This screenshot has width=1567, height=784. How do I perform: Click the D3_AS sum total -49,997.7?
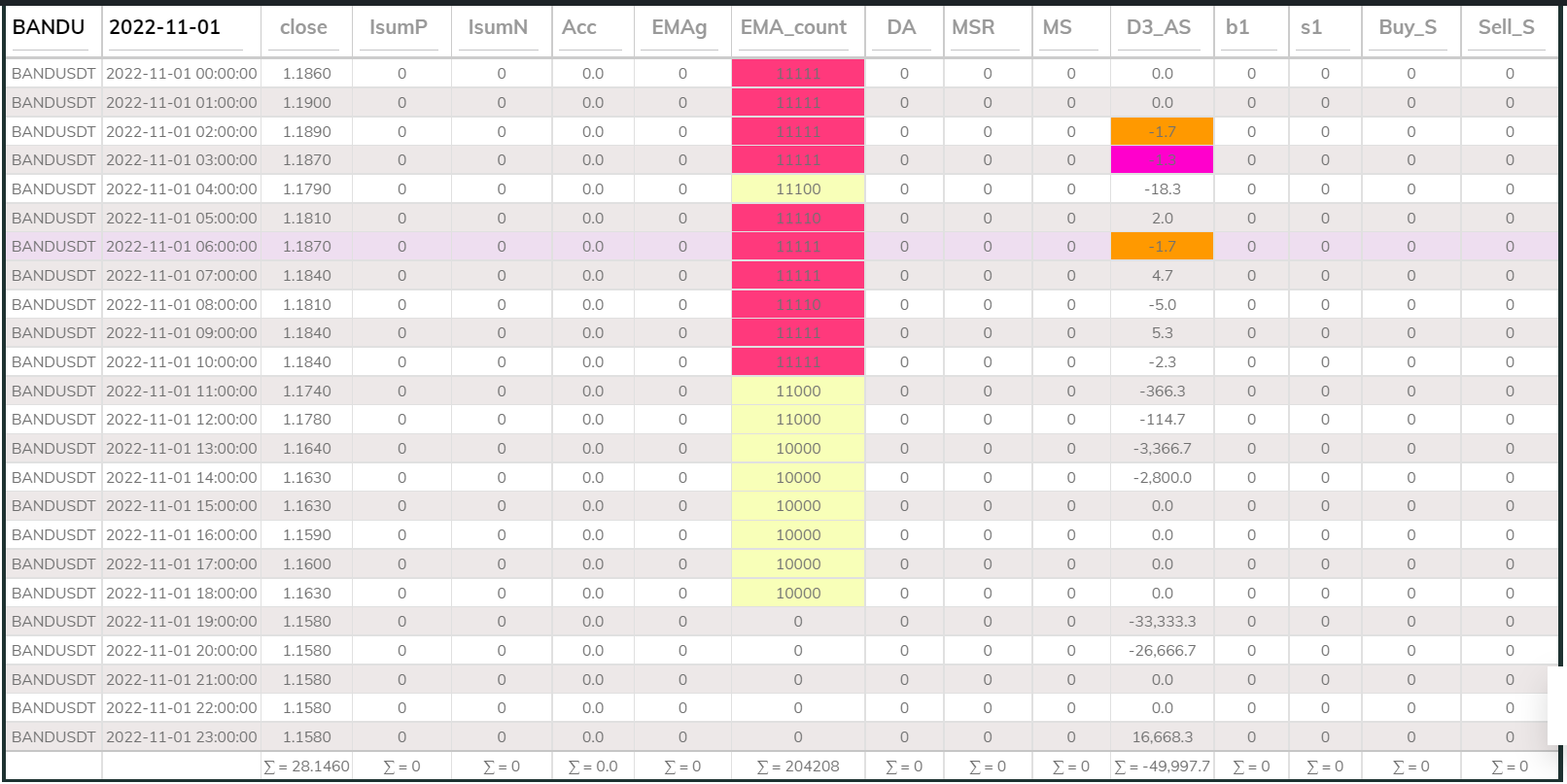pos(1162,767)
